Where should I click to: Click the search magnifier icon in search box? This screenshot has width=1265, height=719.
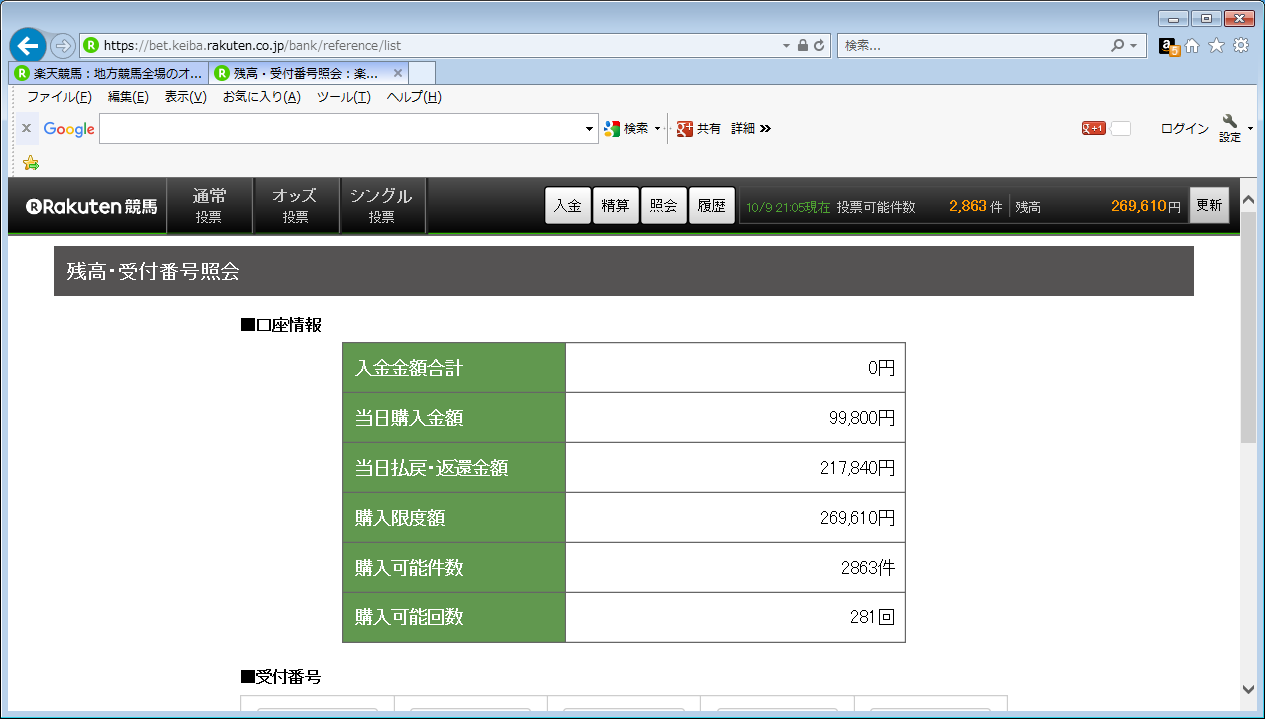1117,46
